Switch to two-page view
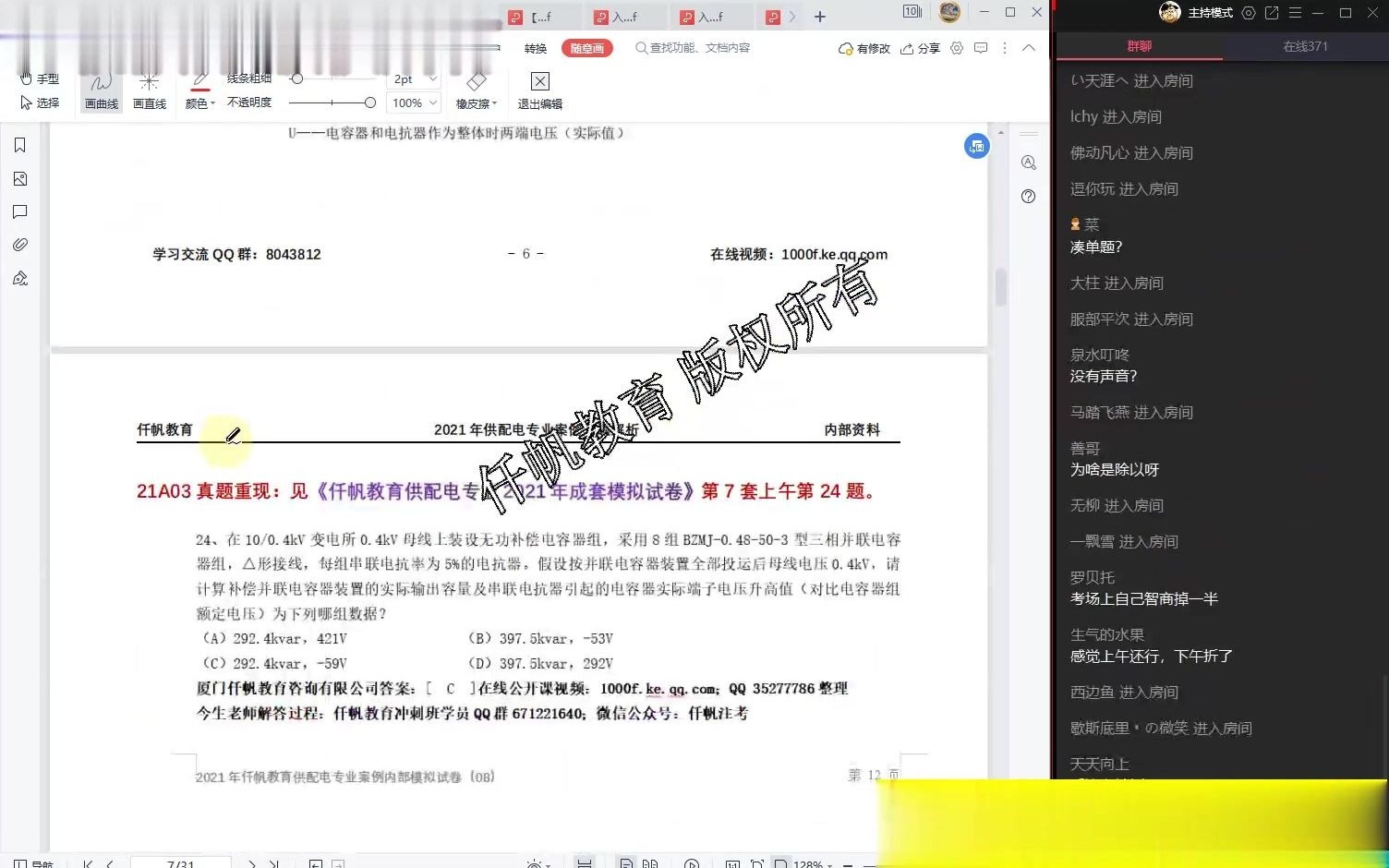 650,864
